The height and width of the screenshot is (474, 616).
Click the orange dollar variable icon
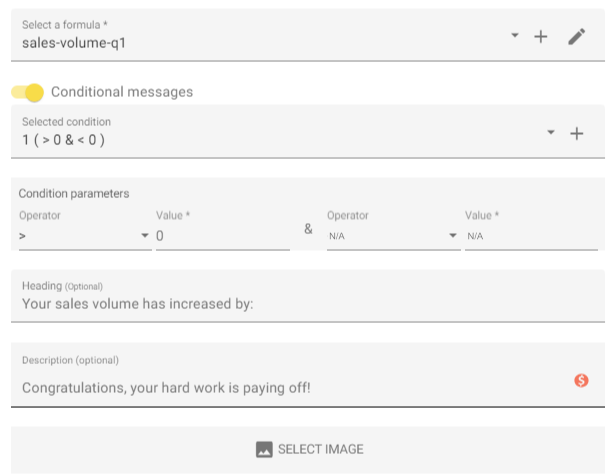click(581, 380)
